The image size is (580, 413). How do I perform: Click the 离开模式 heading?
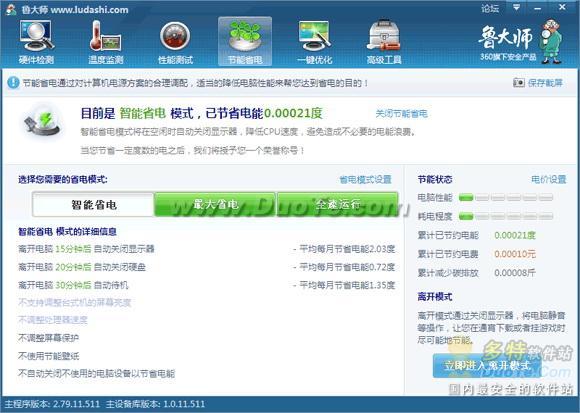(435, 297)
